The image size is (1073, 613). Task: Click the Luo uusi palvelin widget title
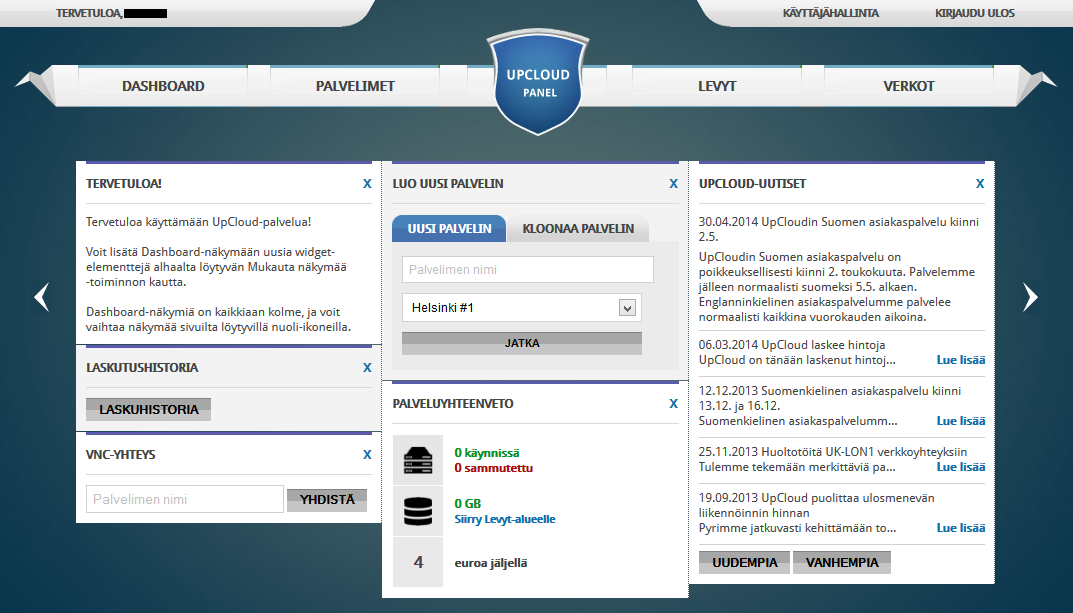(448, 183)
